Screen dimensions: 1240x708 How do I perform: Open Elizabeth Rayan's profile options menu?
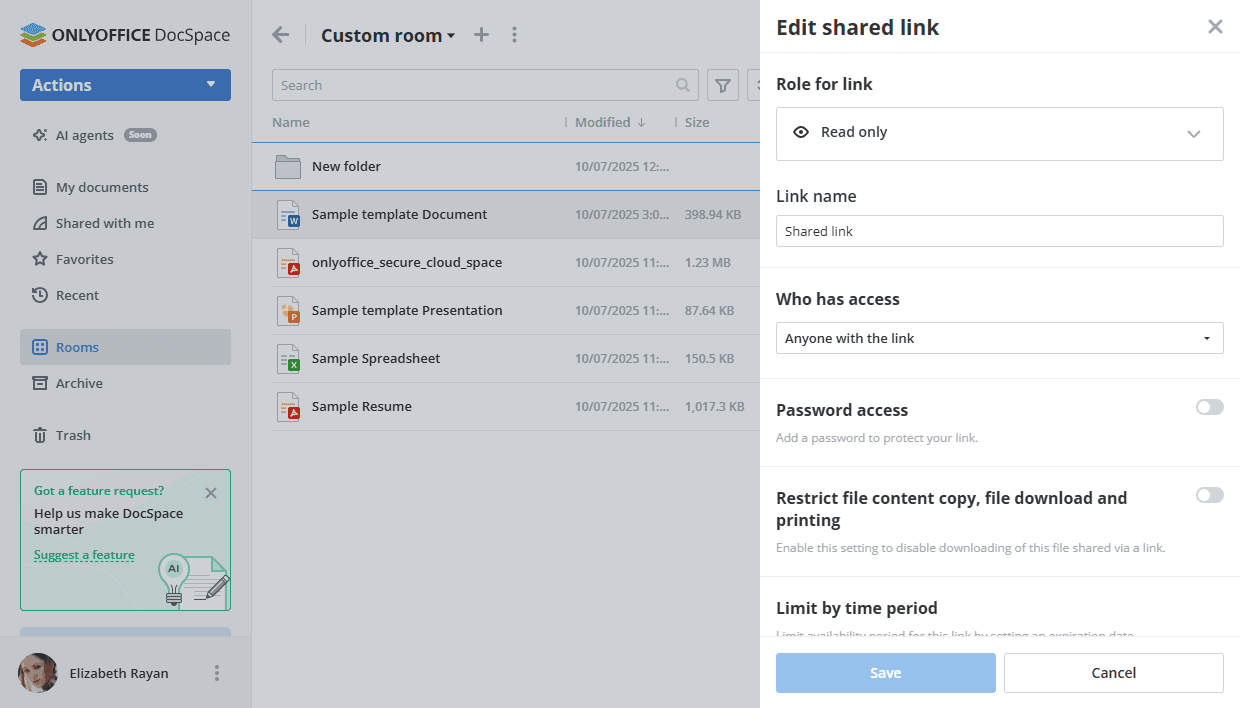pos(217,673)
